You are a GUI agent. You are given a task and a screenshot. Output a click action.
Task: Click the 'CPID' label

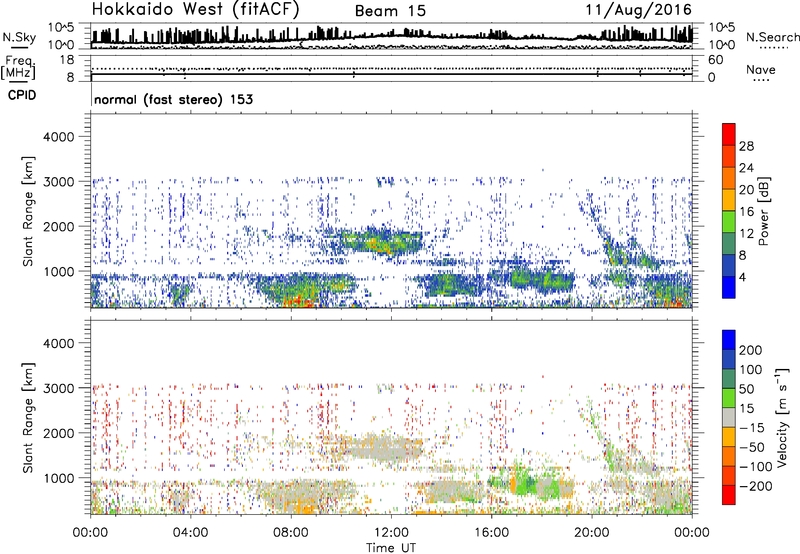click(x=22, y=95)
